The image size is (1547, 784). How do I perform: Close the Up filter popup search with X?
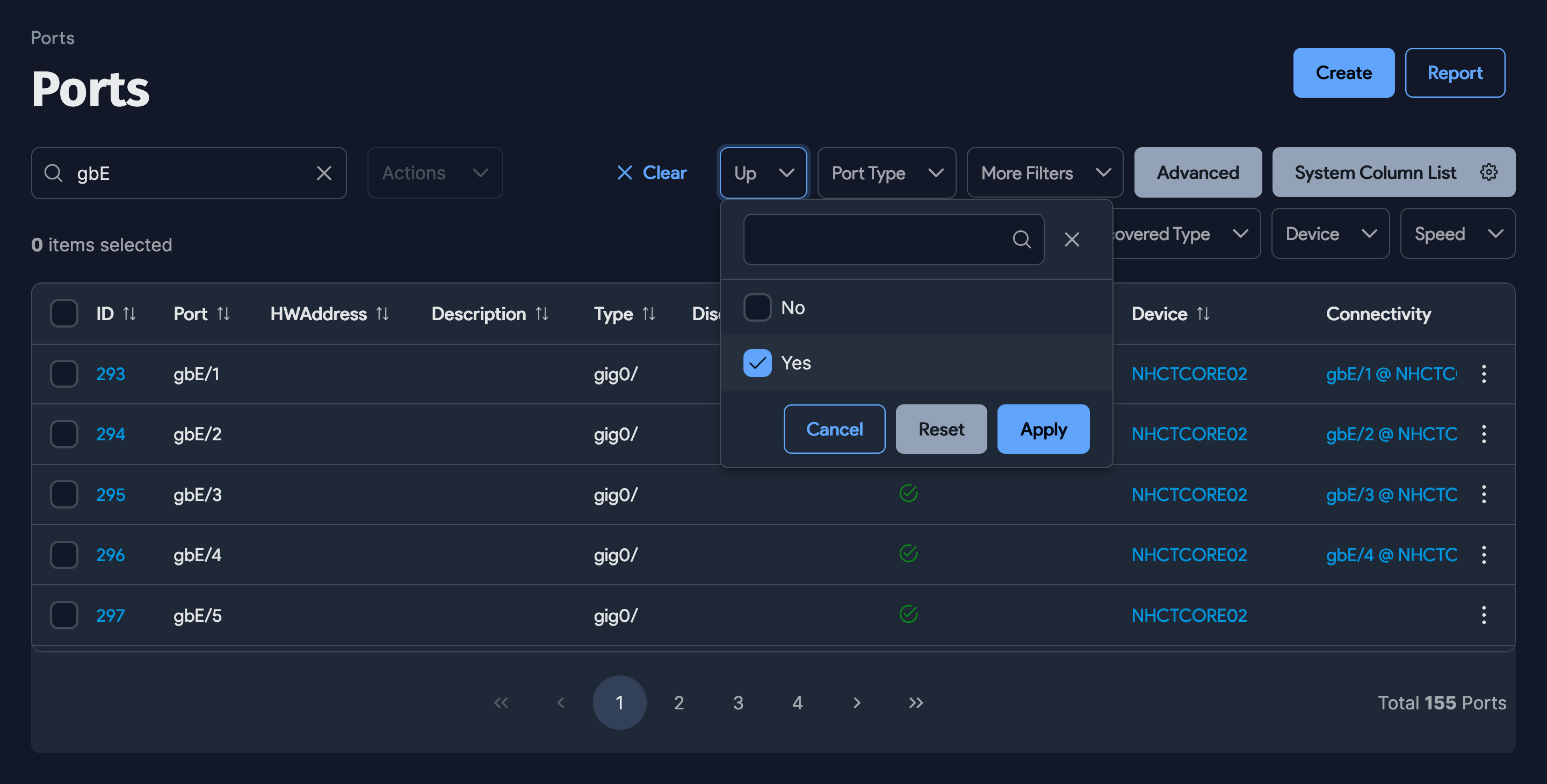click(1072, 239)
